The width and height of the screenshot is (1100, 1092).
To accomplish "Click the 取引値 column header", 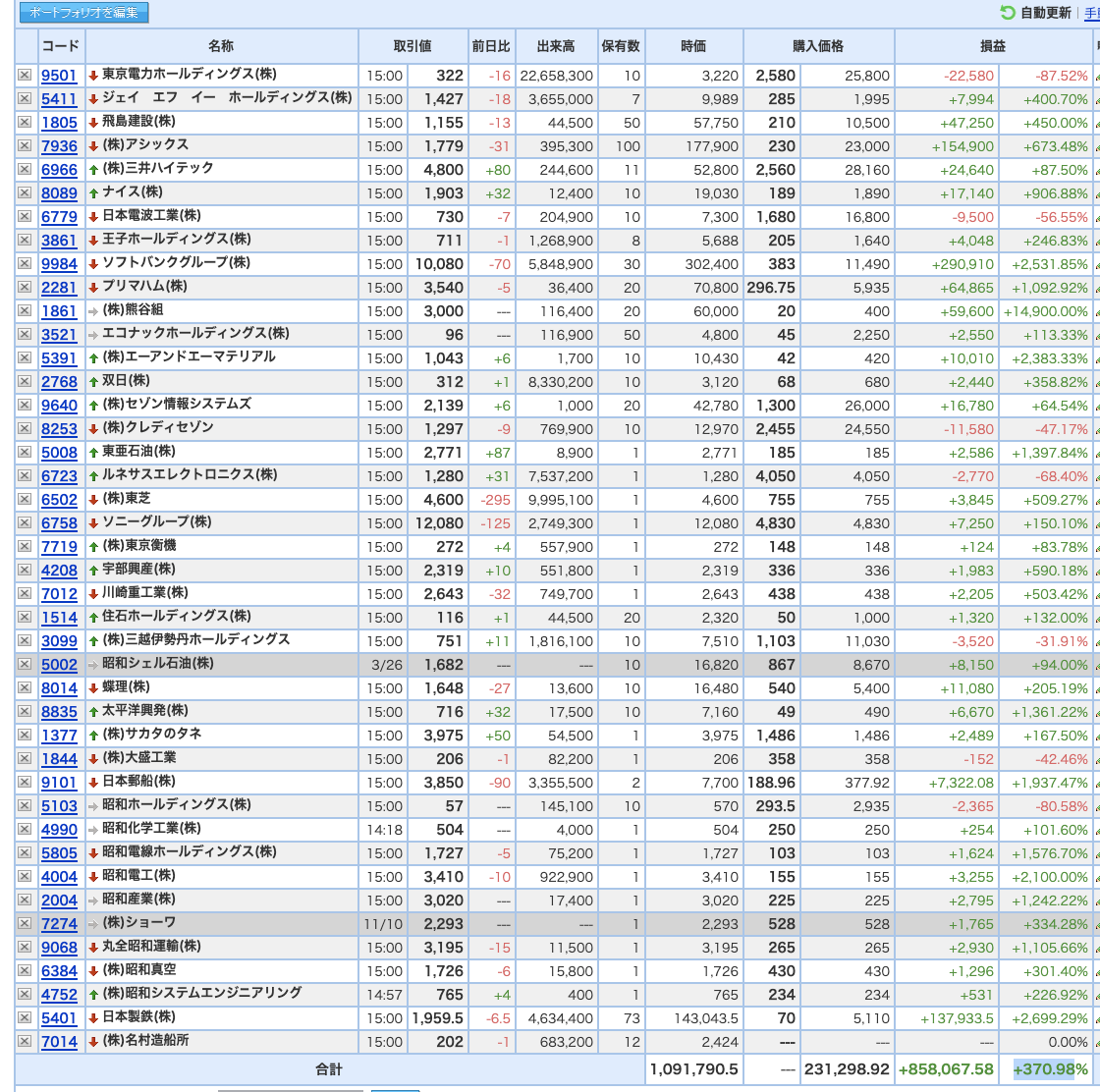I will pyautogui.click(x=413, y=46).
